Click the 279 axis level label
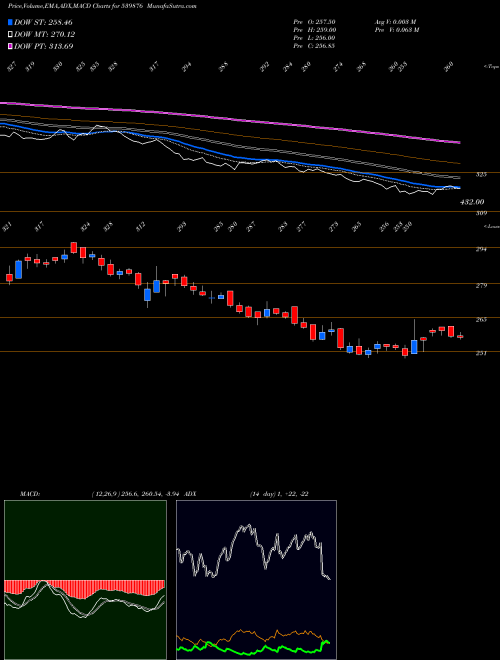 [x=481, y=285]
